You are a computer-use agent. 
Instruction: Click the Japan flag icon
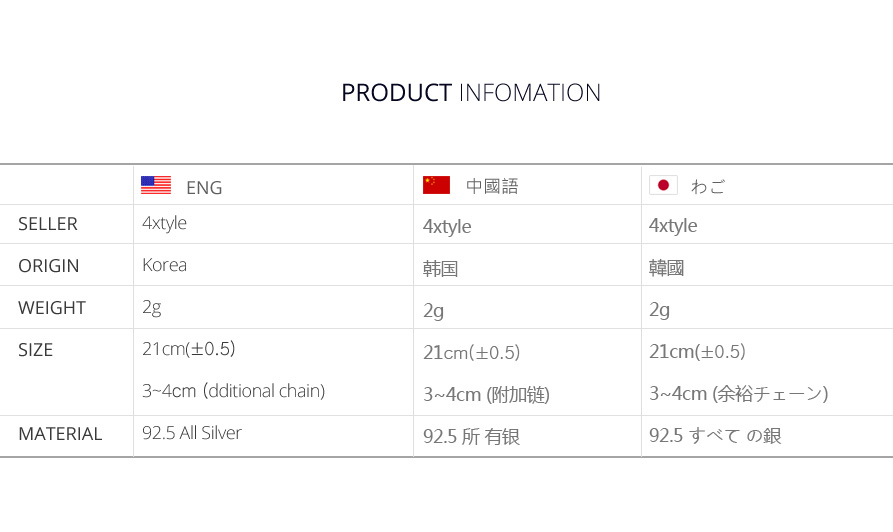pyautogui.click(x=663, y=185)
